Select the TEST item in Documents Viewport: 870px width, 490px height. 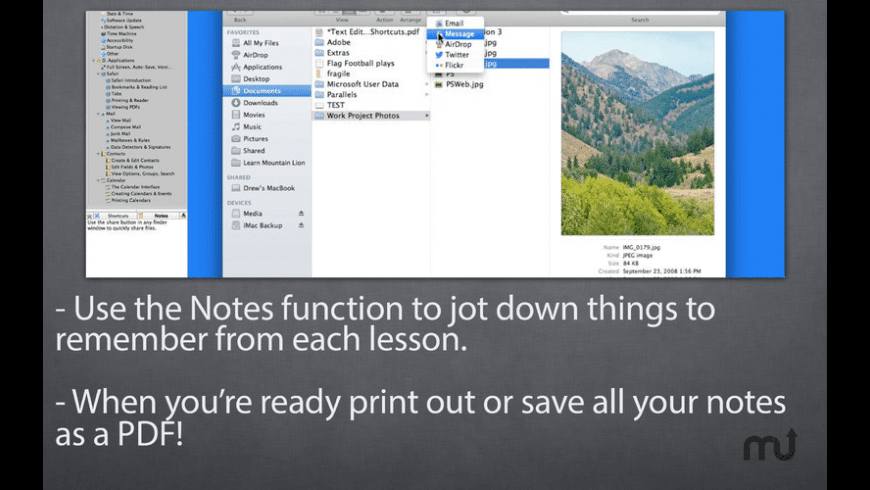coord(336,105)
